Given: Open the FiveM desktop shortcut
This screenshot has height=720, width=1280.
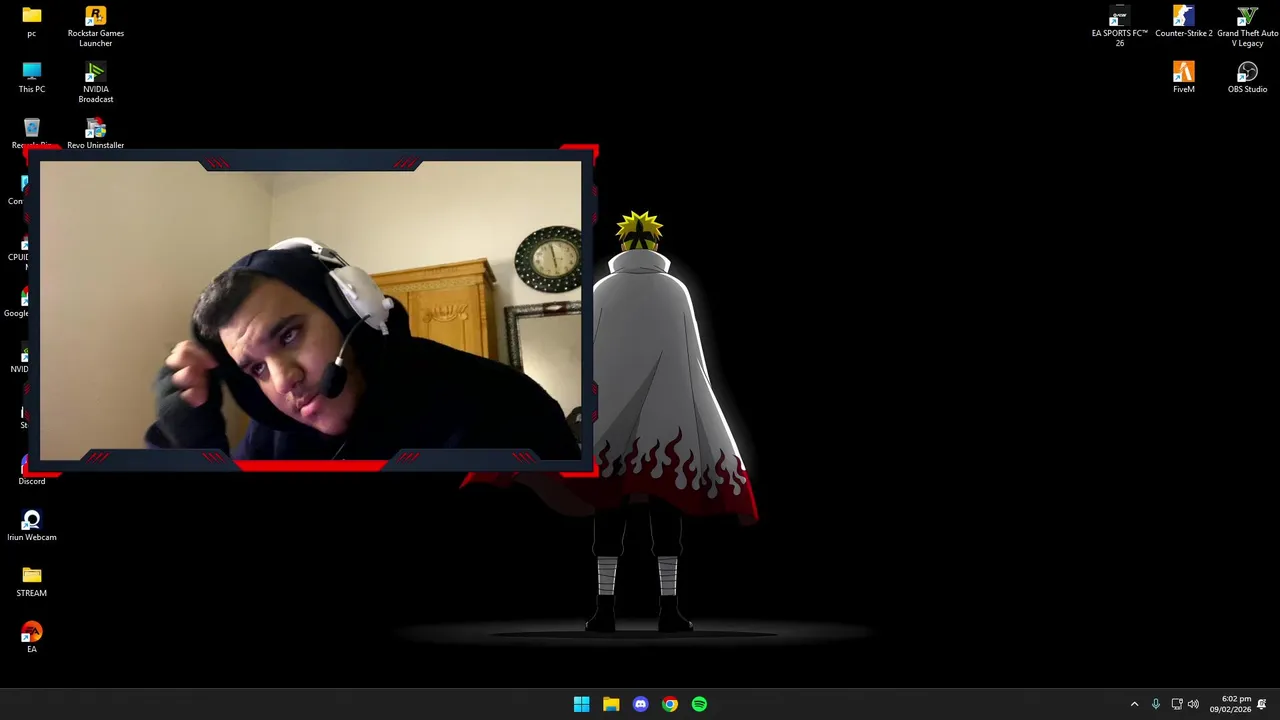Looking at the screenshot, I should (x=1183, y=78).
